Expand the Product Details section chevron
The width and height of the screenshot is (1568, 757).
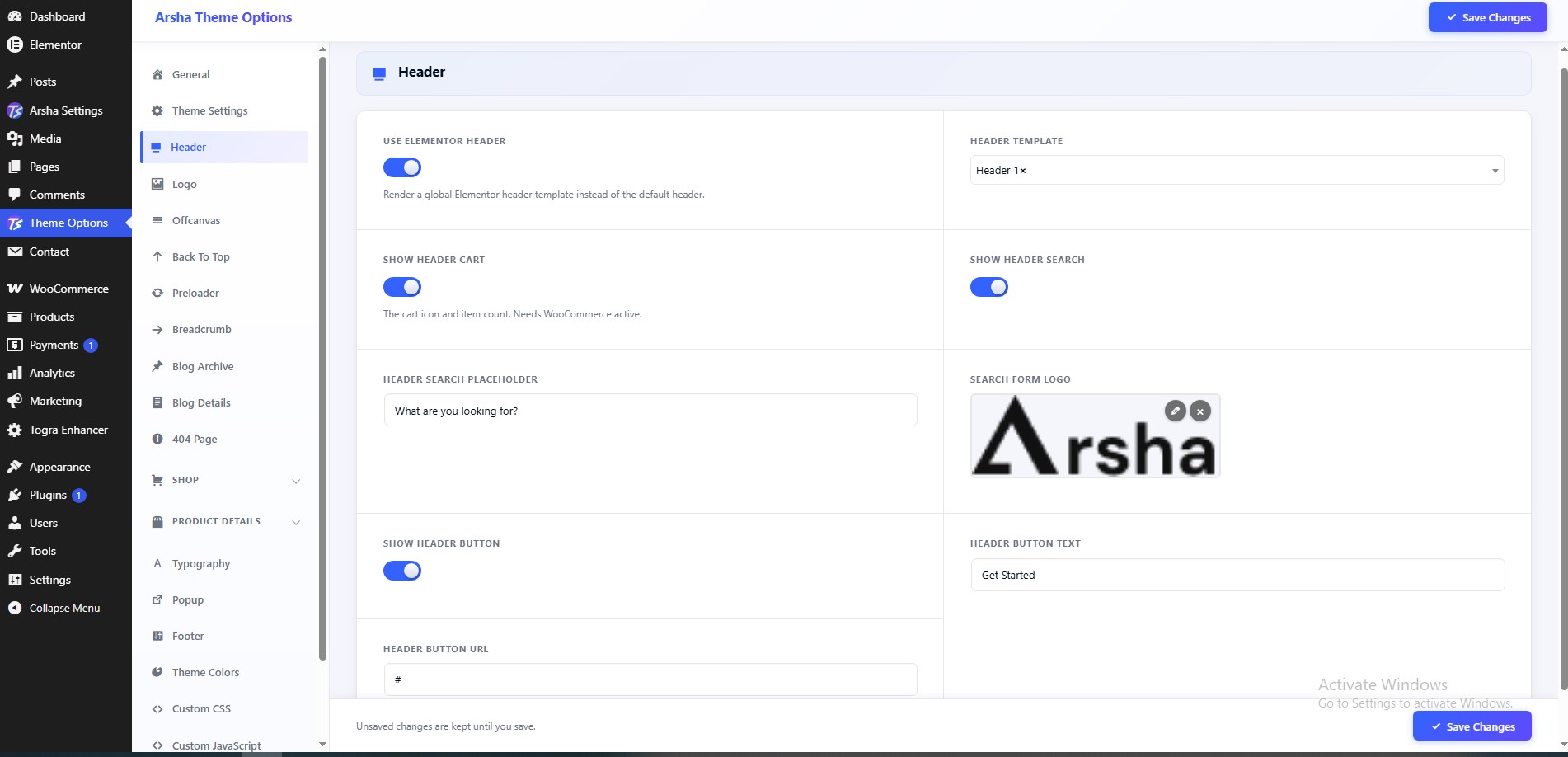(296, 522)
